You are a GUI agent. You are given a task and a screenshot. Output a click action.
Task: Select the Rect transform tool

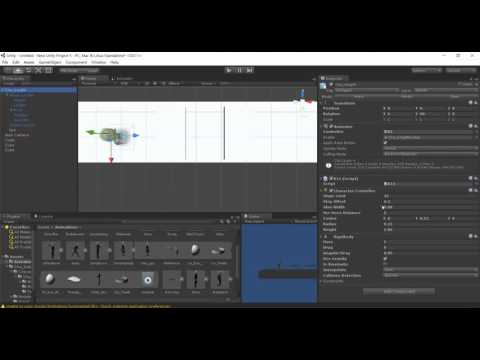(x=48, y=70)
